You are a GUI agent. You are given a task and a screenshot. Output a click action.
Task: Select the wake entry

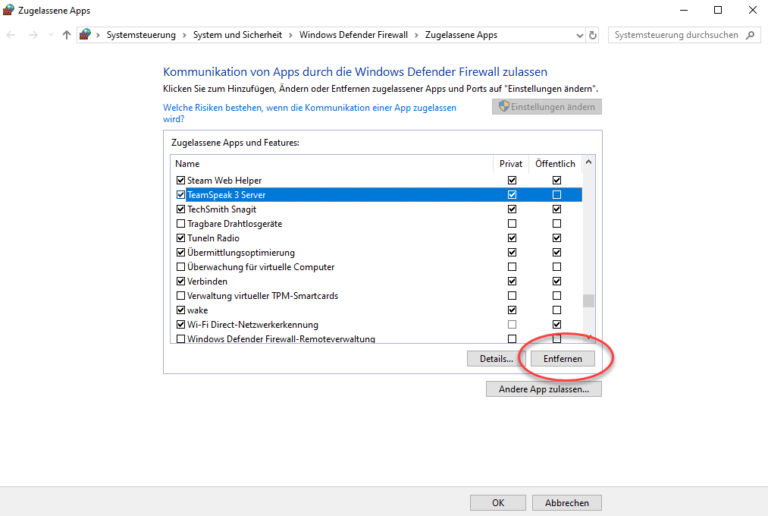(197, 310)
